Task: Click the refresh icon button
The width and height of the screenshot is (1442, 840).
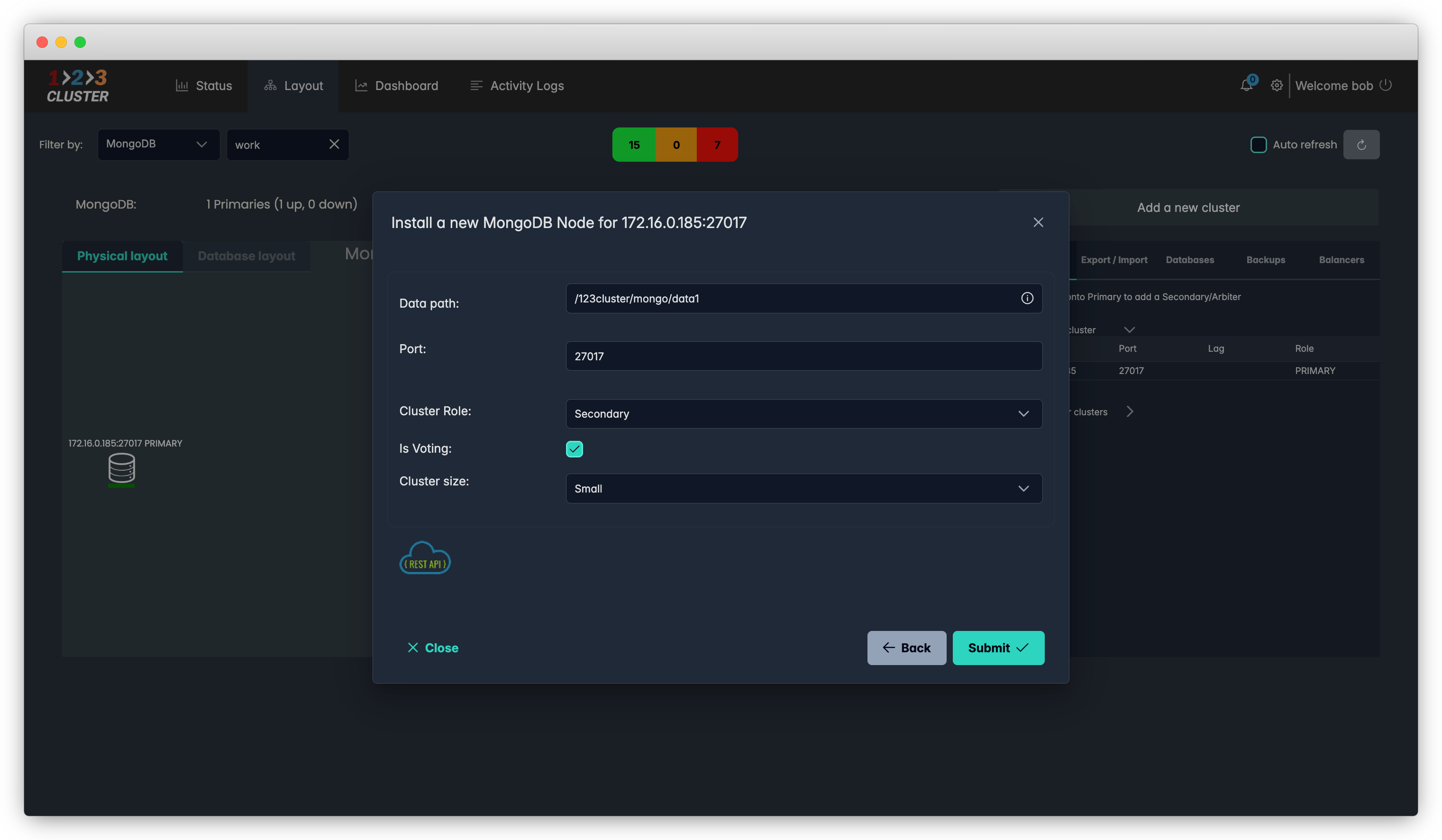Action: (1361, 145)
